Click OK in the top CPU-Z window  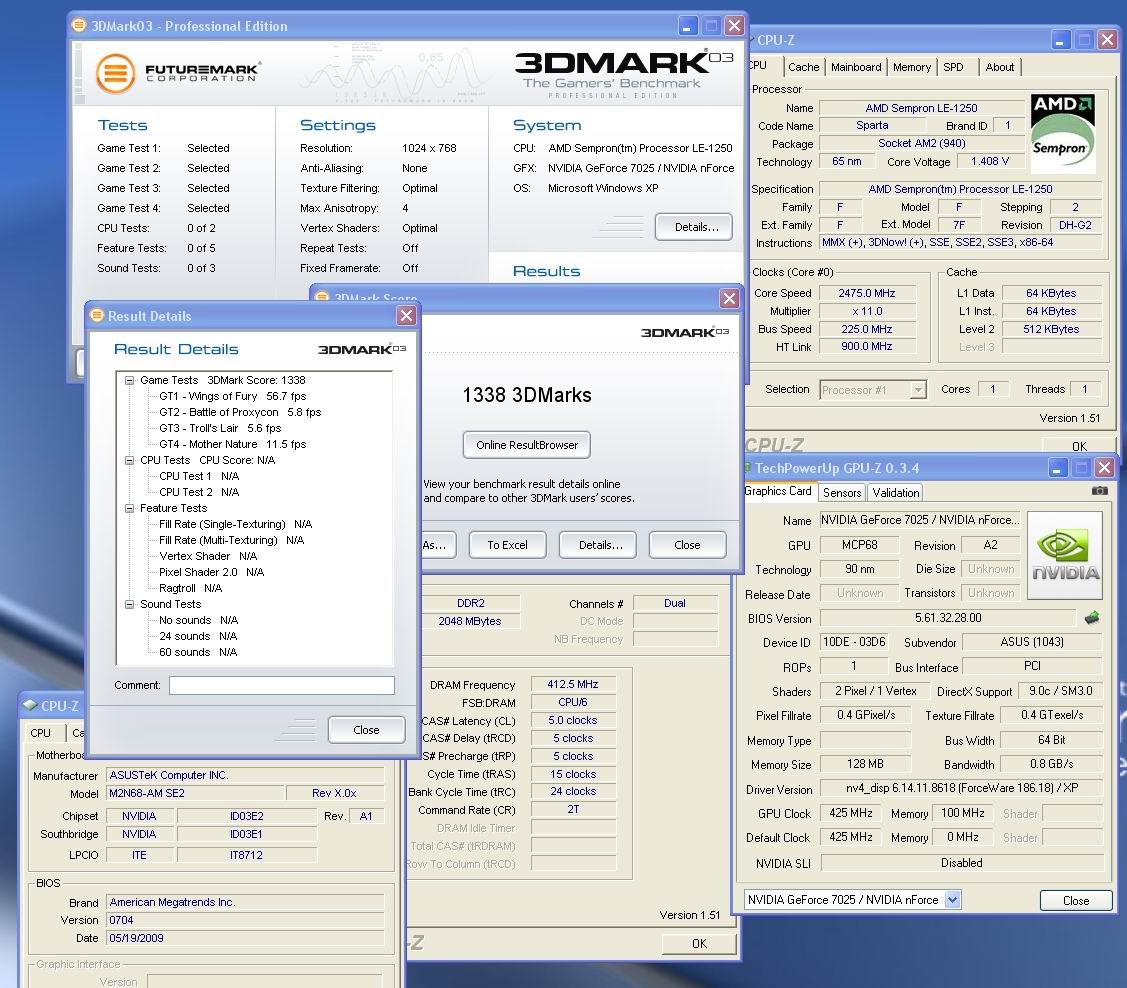[1080, 446]
